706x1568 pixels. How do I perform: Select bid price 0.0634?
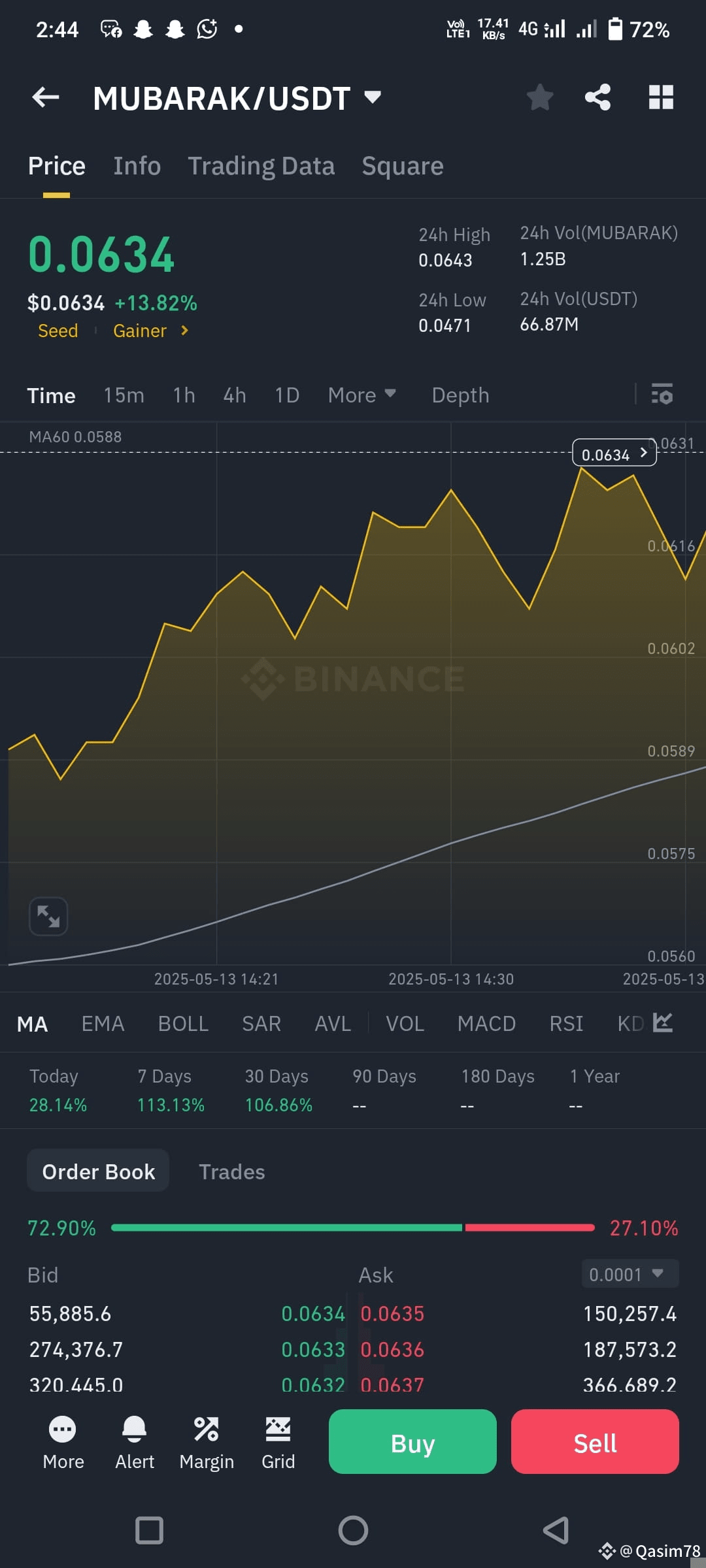[x=313, y=1314]
